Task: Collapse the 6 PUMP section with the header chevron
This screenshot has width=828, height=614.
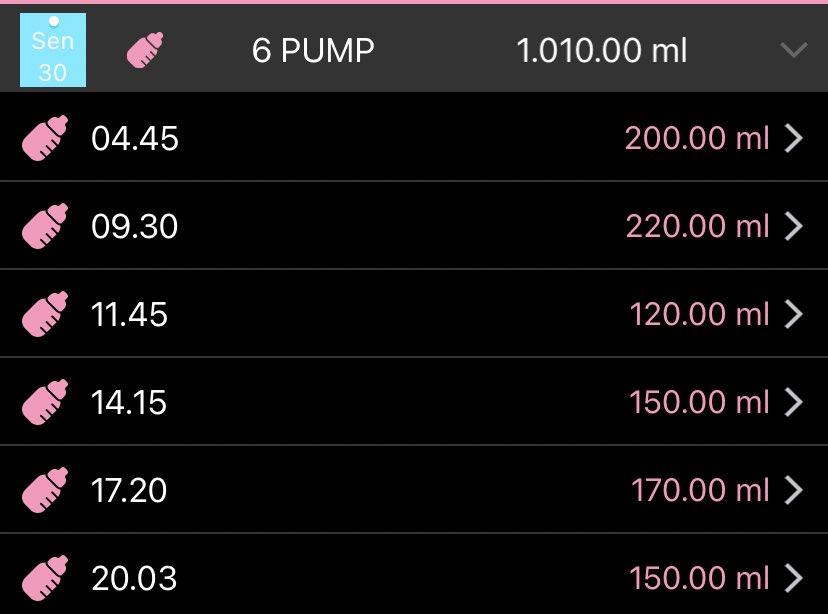Action: [x=794, y=50]
